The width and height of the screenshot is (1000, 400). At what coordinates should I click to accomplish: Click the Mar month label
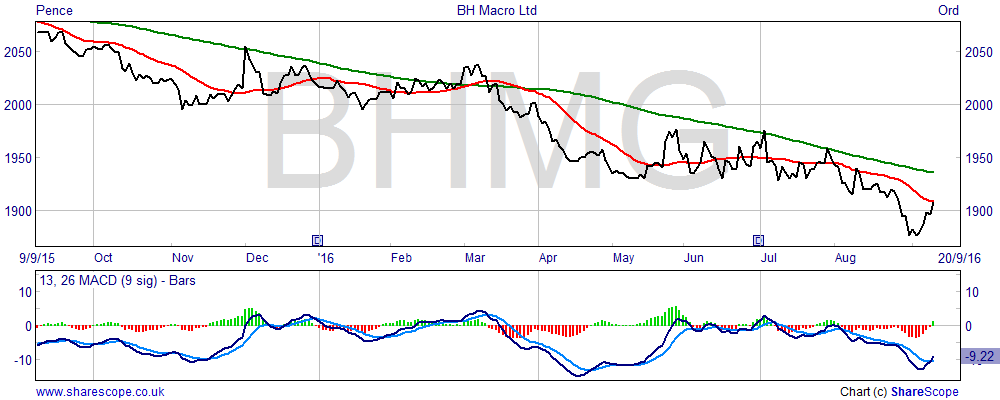[476, 258]
